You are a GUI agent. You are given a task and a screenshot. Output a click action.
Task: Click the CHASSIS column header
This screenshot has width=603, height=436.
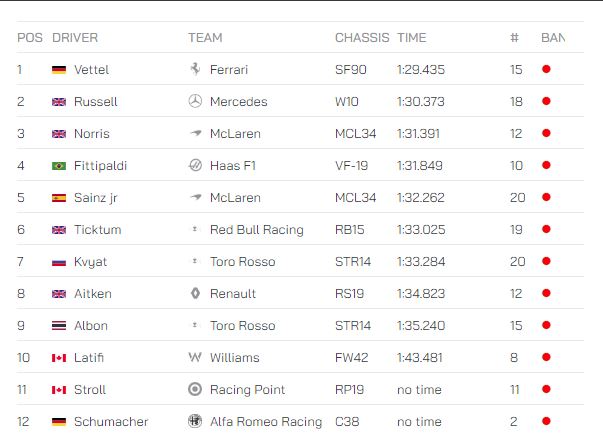point(362,38)
